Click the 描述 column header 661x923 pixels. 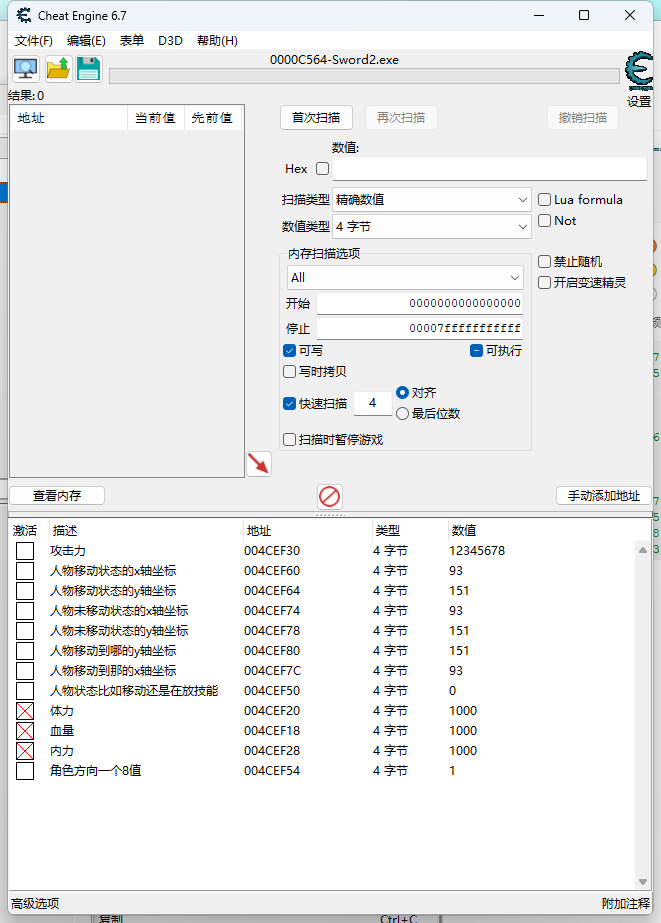[x=145, y=531]
